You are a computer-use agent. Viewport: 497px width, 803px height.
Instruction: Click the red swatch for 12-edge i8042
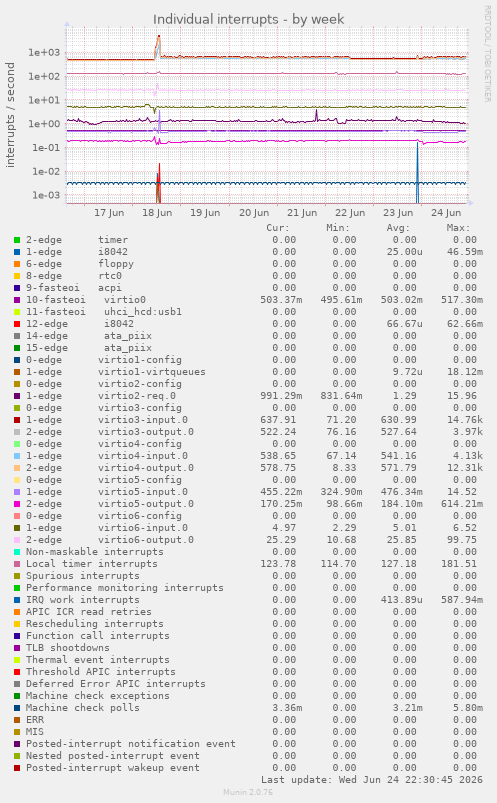[x=17, y=324]
